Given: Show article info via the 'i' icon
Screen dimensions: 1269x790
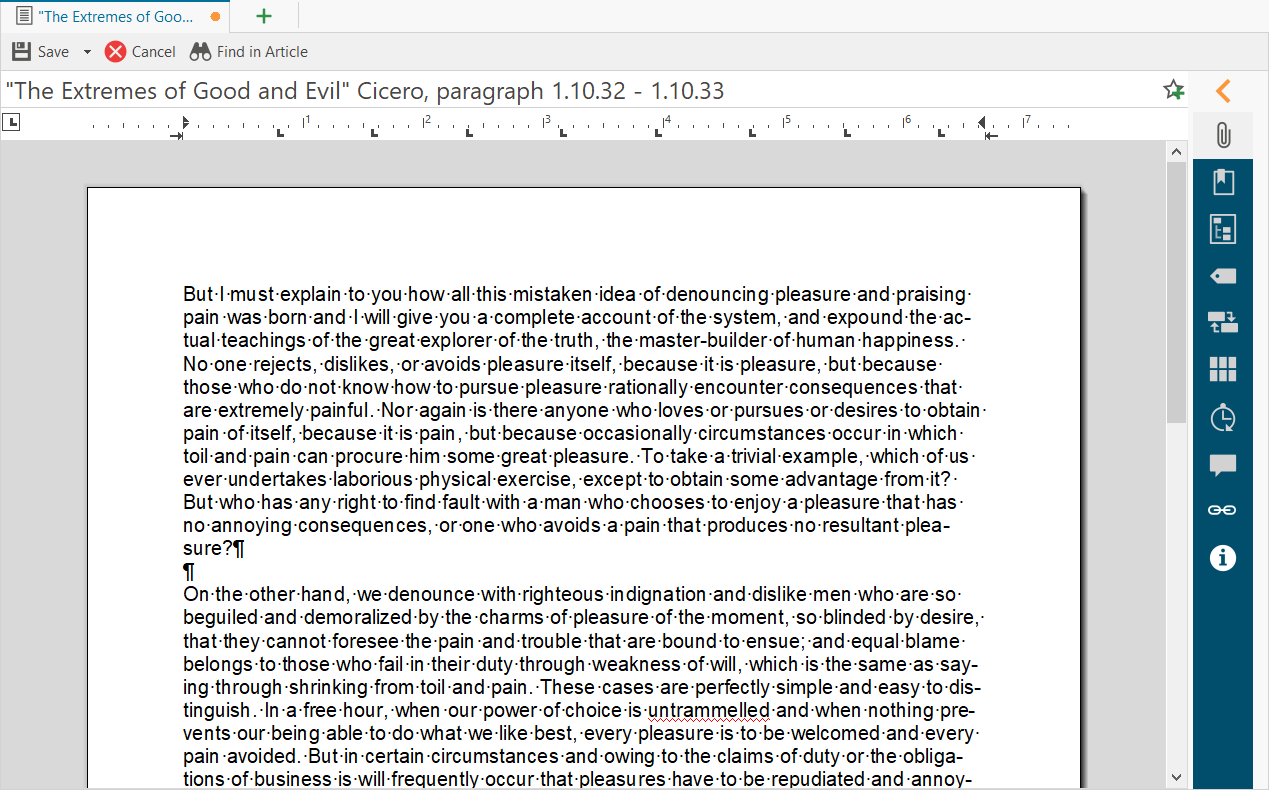Looking at the screenshot, I should (x=1222, y=558).
